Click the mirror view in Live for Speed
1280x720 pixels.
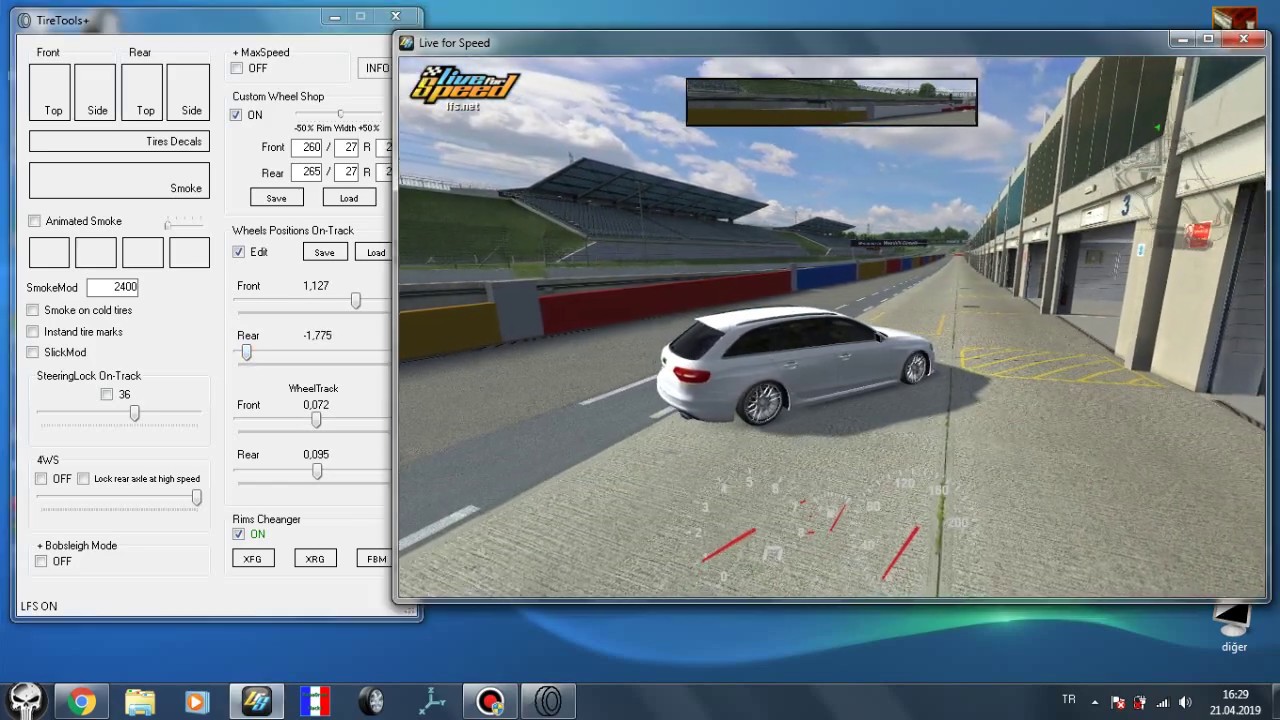tap(832, 102)
